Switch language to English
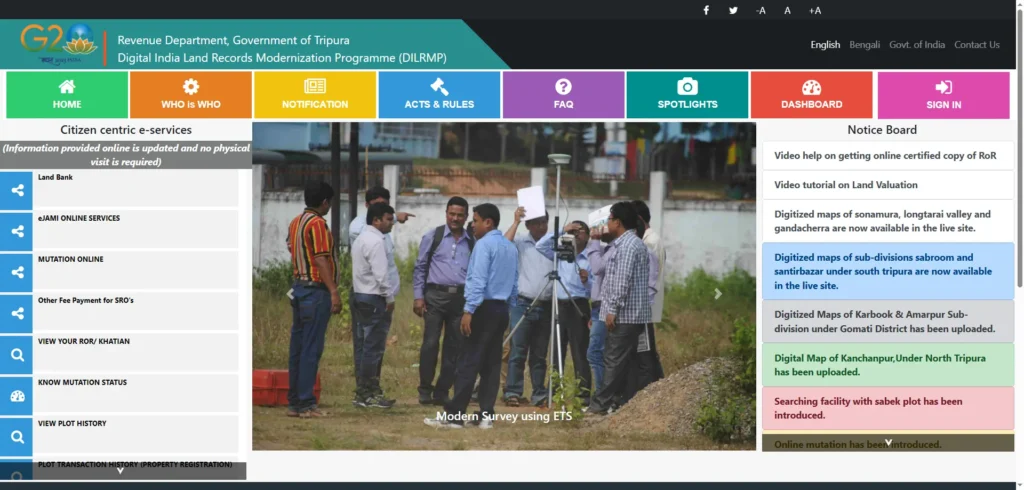1024x490 pixels. click(825, 45)
